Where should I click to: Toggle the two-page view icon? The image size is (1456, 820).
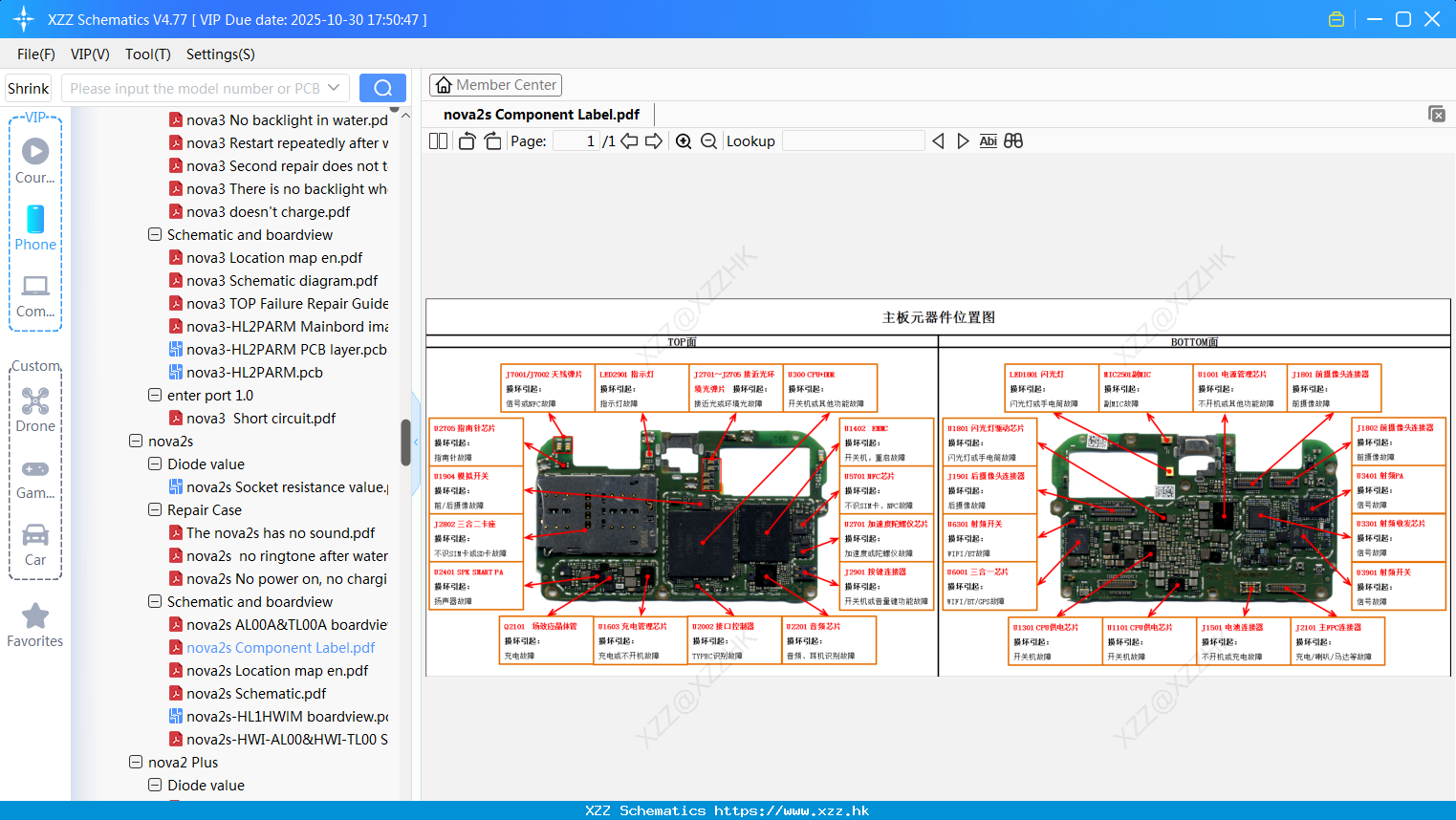(x=438, y=141)
